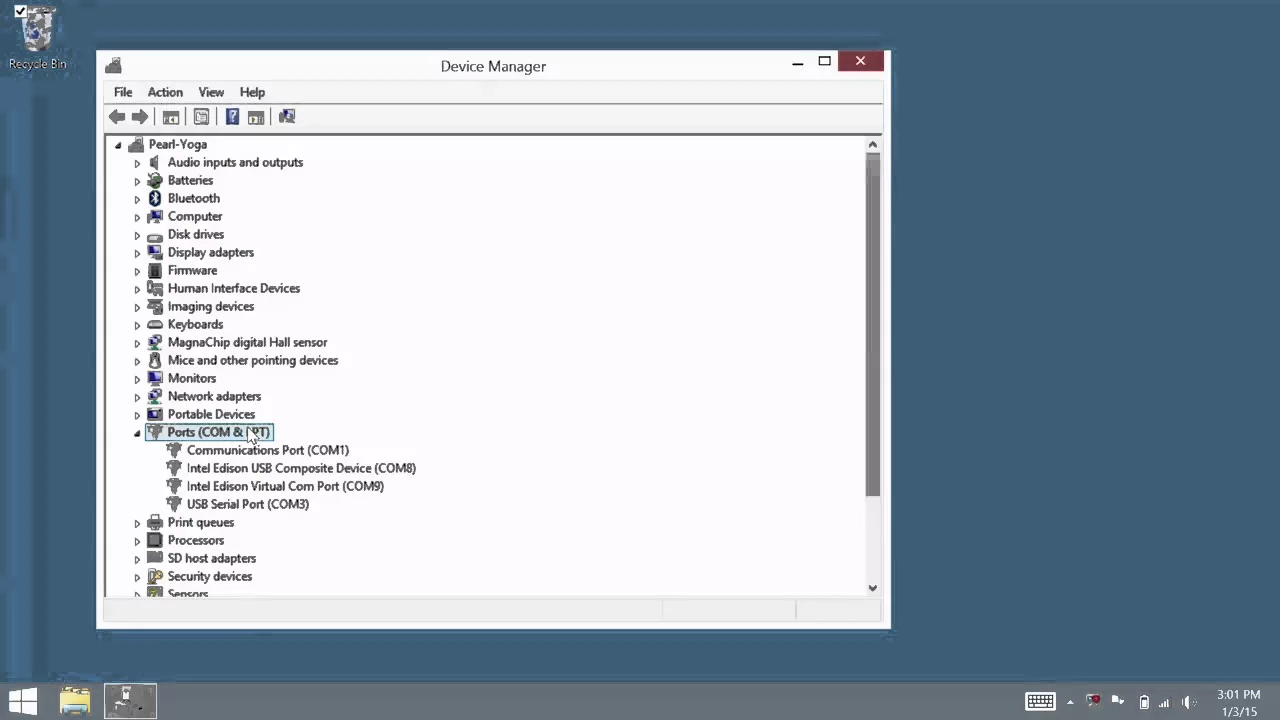Select Communications Port (COM1)
Screen dimensions: 1280x720
click(268, 450)
